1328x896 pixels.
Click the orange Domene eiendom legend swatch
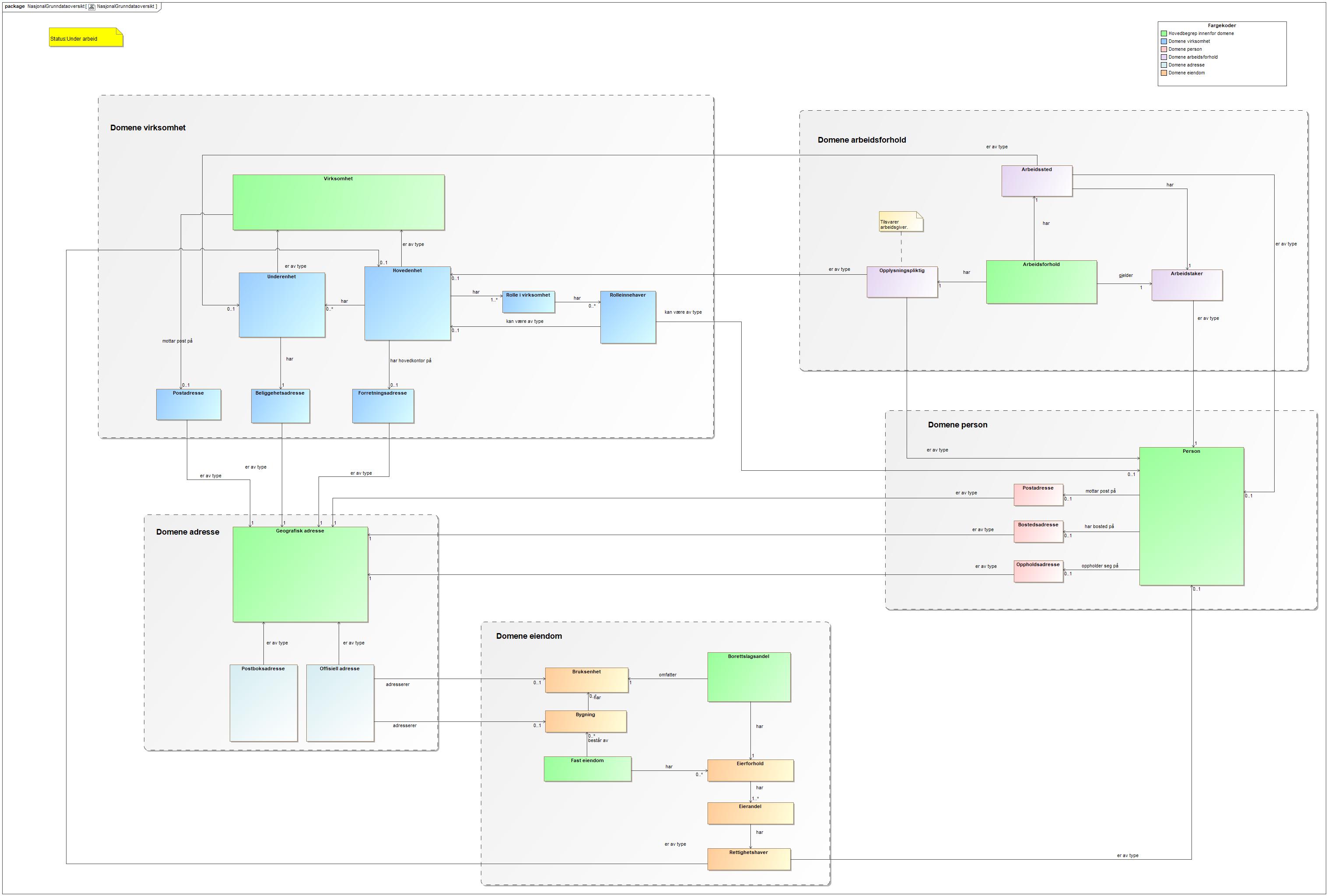click(x=1163, y=73)
